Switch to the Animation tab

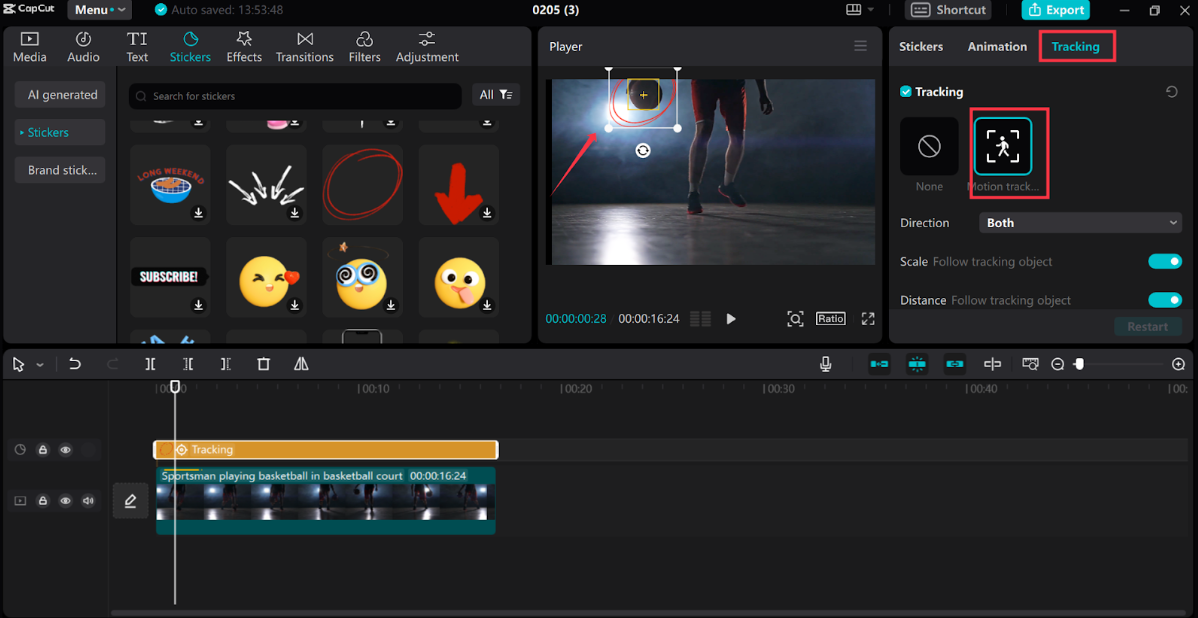997,47
